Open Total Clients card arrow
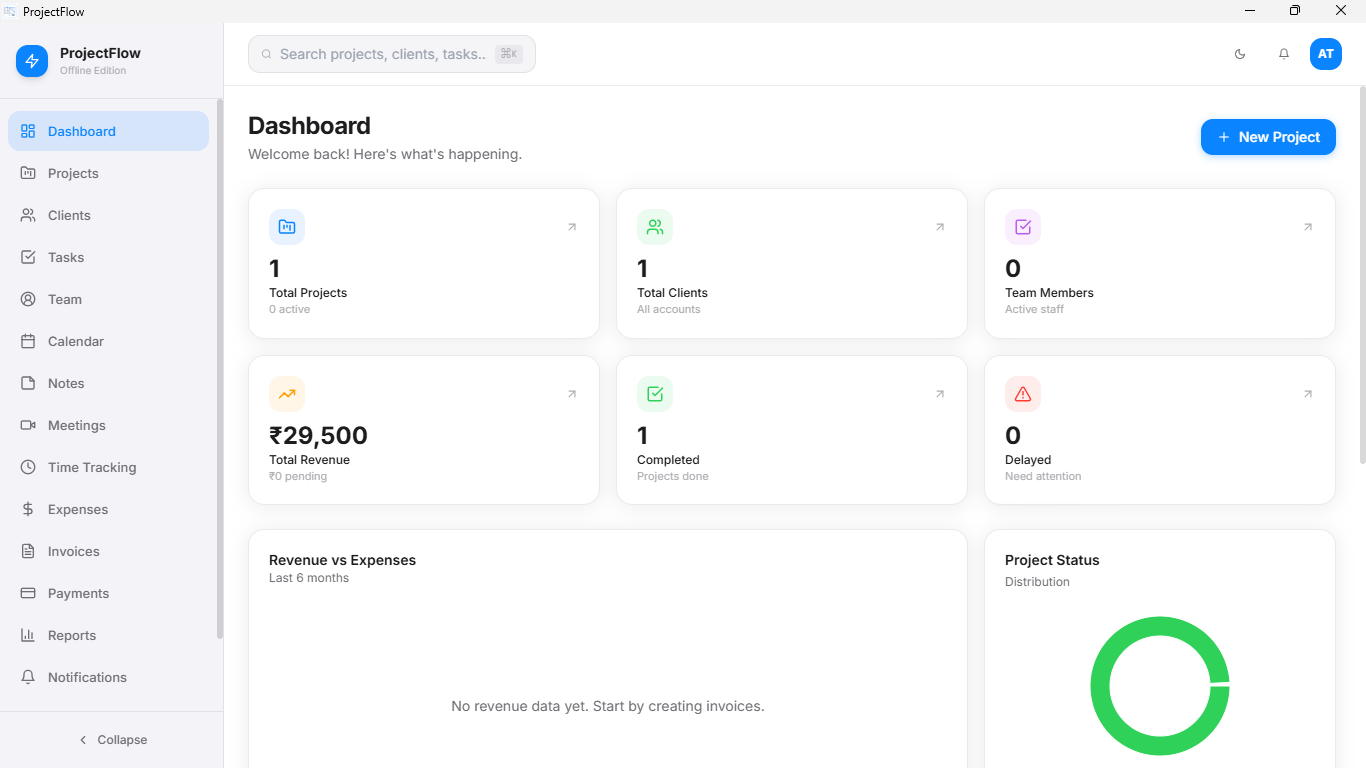Image resolution: width=1366 pixels, height=768 pixels. pos(940,227)
